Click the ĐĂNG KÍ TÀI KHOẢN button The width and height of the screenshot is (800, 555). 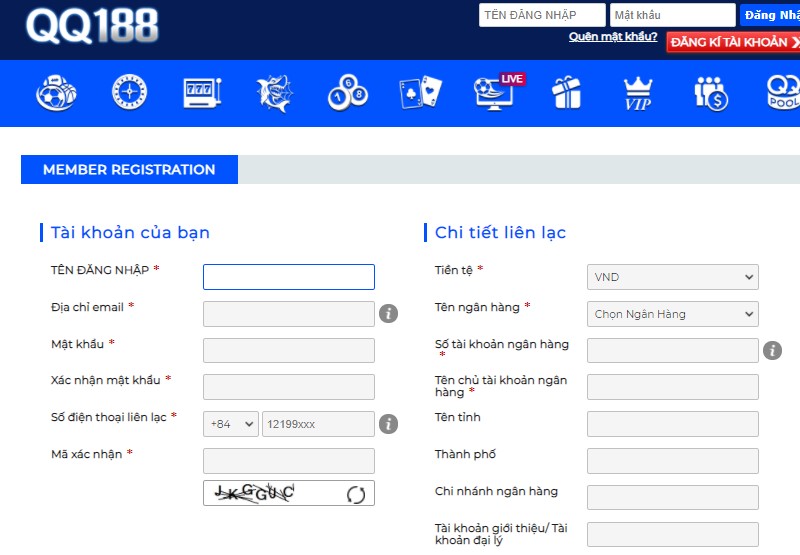tap(733, 42)
